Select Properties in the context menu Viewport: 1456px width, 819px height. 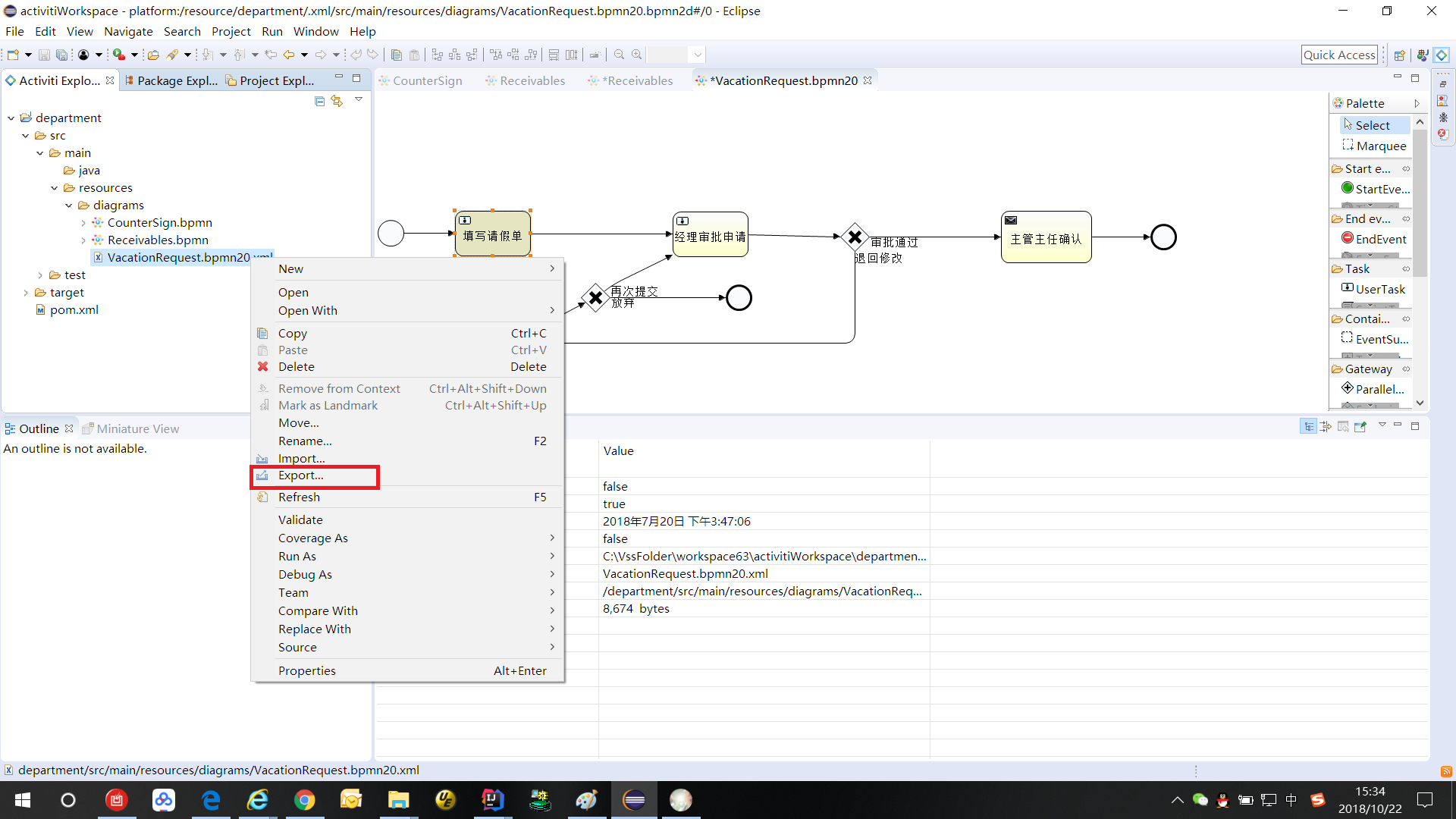[x=408, y=670]
